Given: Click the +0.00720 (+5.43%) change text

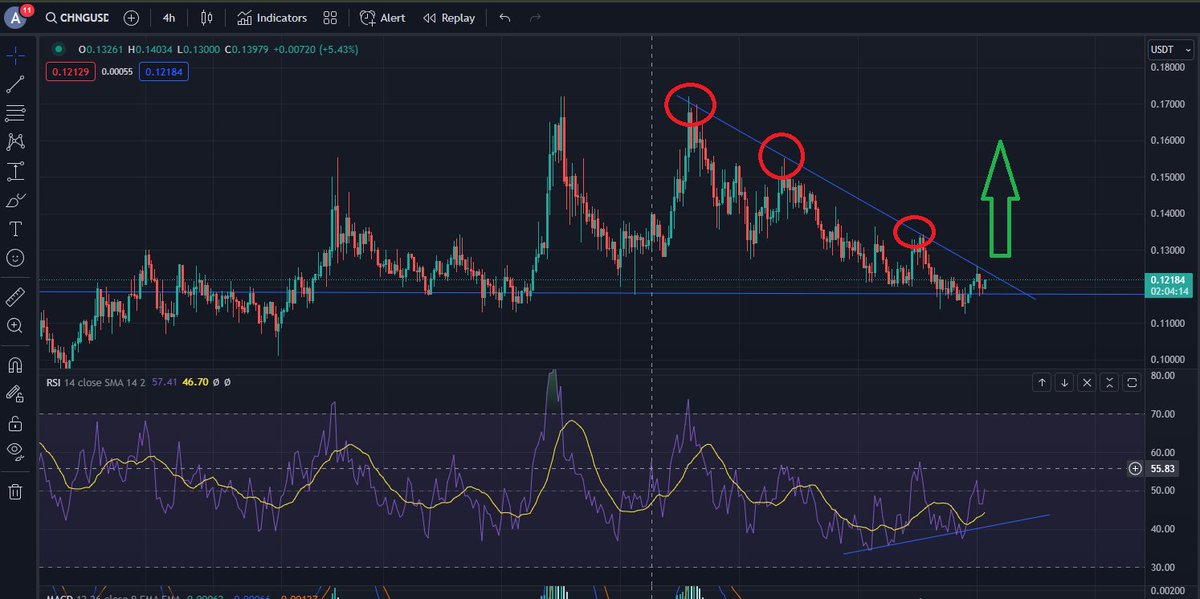Looking at the screenshot, I should coord(314,49).
